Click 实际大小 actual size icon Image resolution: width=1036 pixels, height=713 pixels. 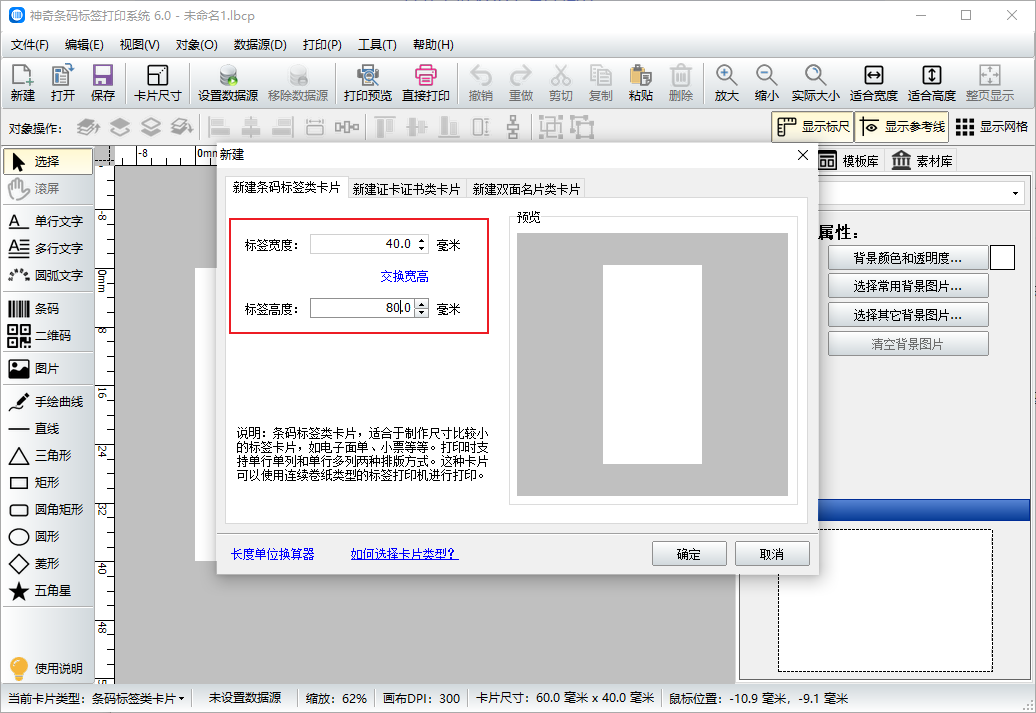point(815,83)
